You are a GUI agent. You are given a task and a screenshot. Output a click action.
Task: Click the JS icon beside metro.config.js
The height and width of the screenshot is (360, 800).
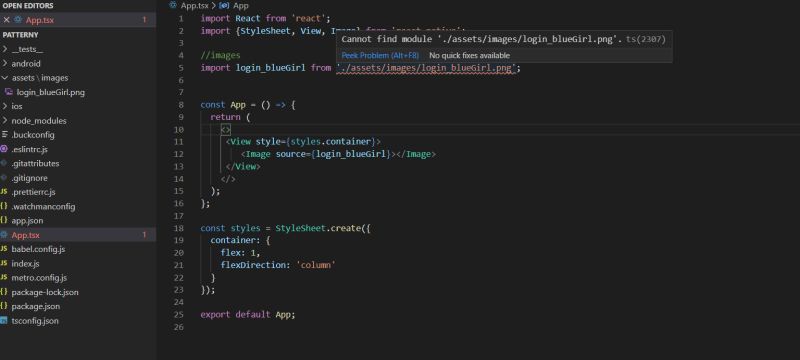pyautogui.click(x=4, y=277)
